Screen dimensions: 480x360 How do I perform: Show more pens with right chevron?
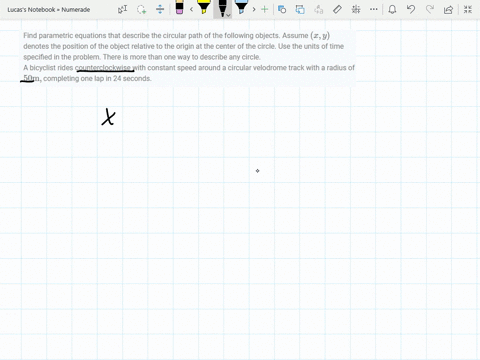pos(254,9)
